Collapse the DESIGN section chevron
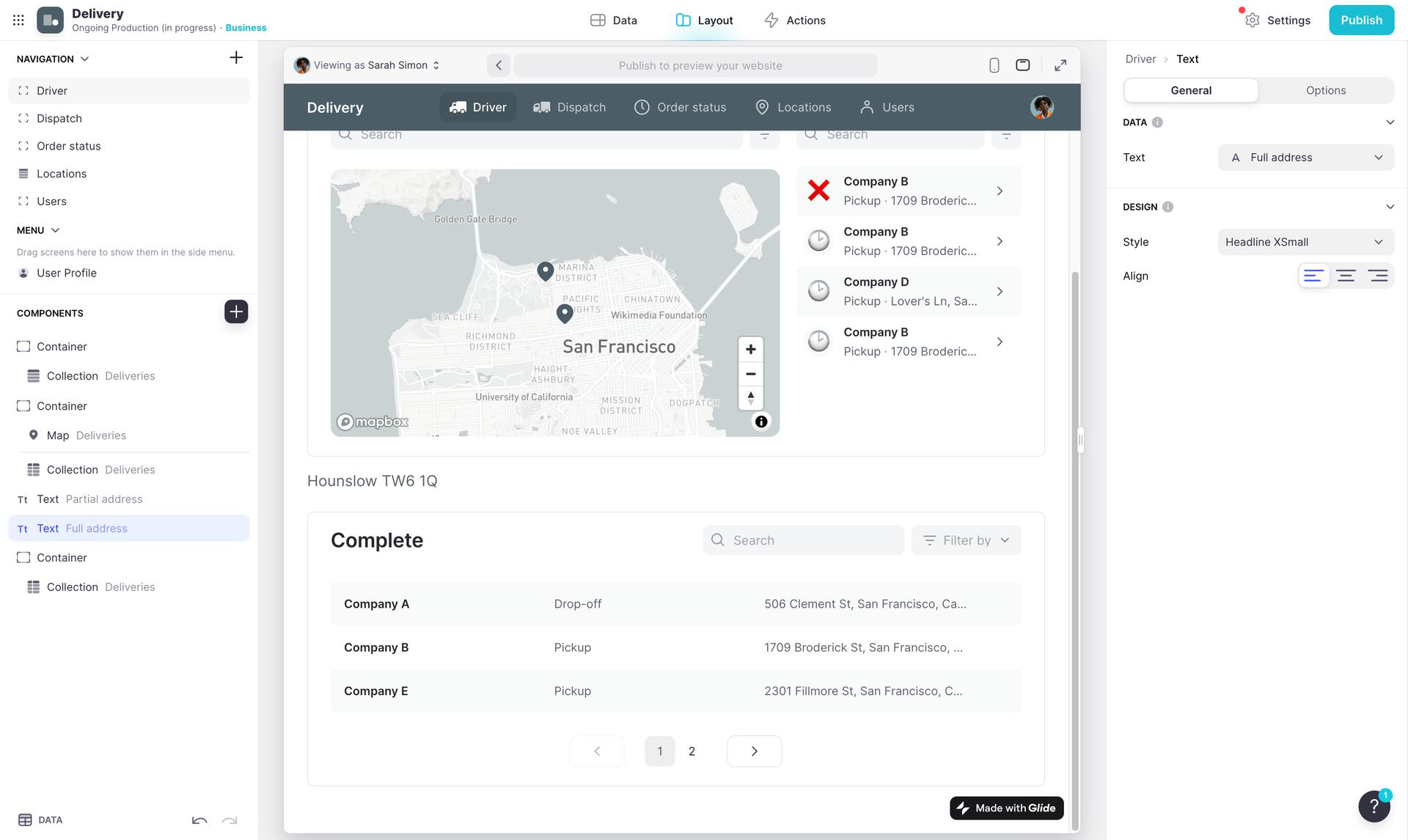 [x=1390, y=207]
